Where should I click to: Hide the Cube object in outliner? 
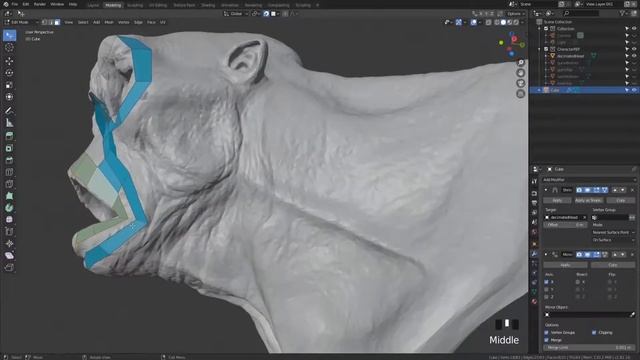pos(634,90)
